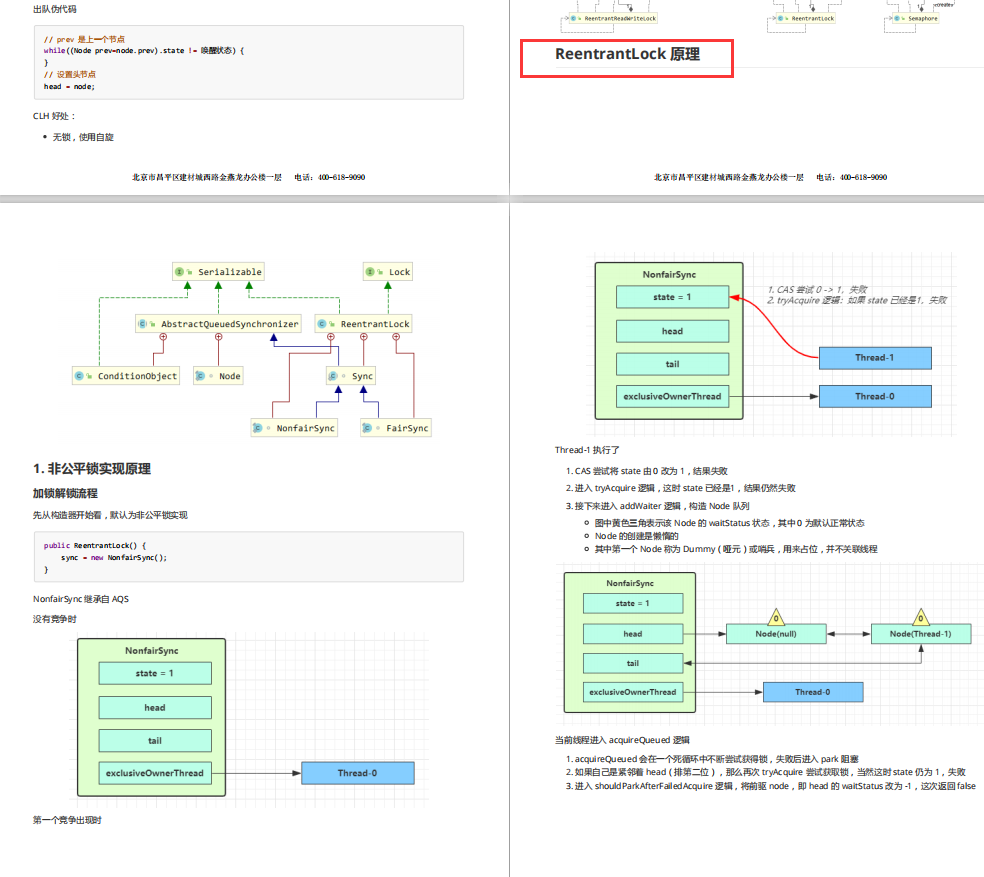Screen dimensions: 984x877
Task: Click the interface icon beside Lock
Action: tap(370, 272)
